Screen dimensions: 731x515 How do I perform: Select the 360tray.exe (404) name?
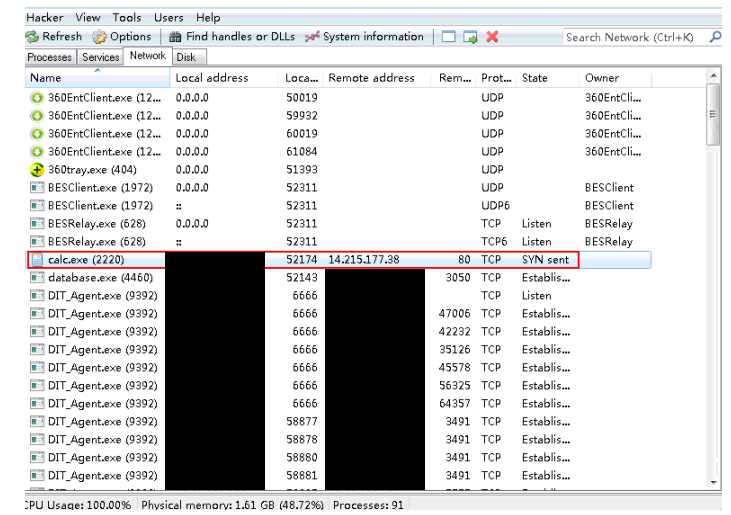(92, 170)
